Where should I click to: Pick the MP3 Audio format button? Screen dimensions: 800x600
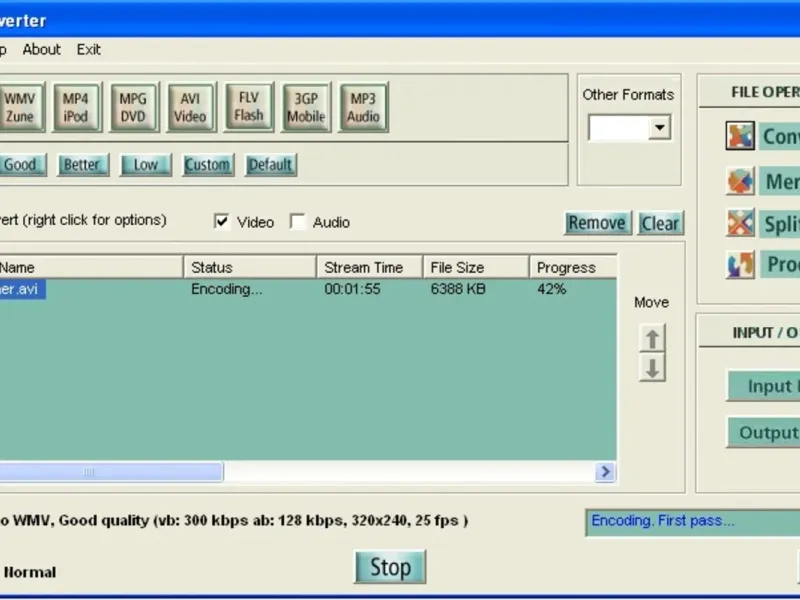pyautogui.click(x=363, y=107)
